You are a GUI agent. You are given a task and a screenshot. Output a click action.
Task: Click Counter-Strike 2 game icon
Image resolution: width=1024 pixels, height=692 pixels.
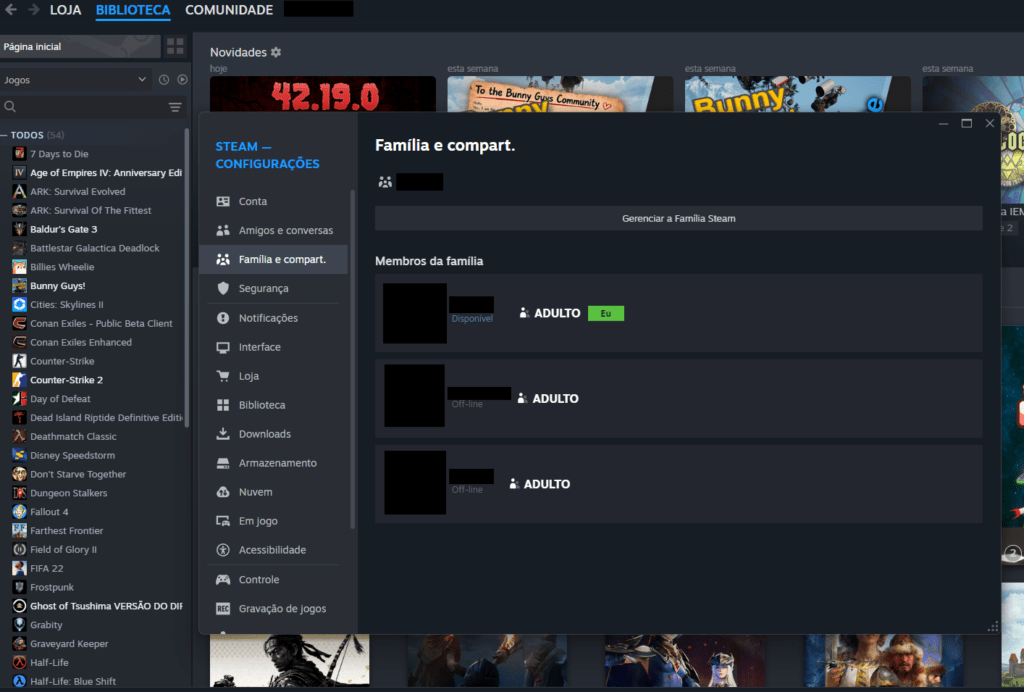20,380
